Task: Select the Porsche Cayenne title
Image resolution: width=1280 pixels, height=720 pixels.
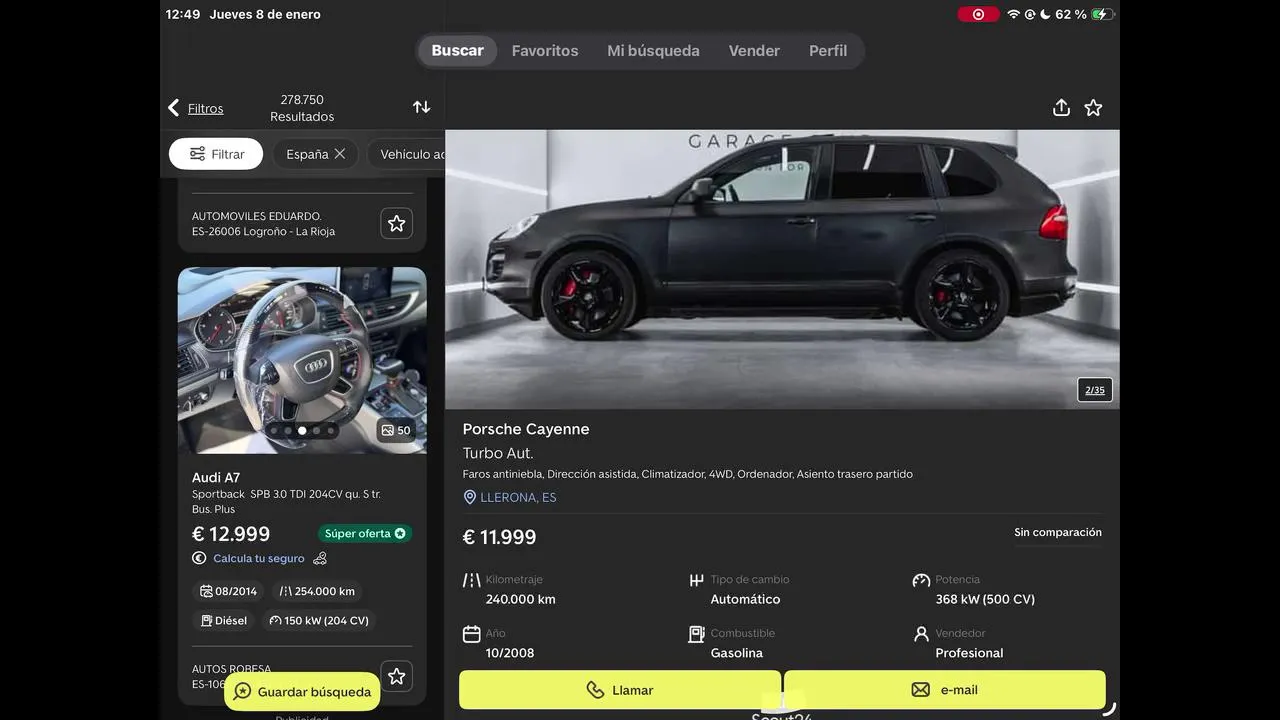Action: click(x=526, y=429)
